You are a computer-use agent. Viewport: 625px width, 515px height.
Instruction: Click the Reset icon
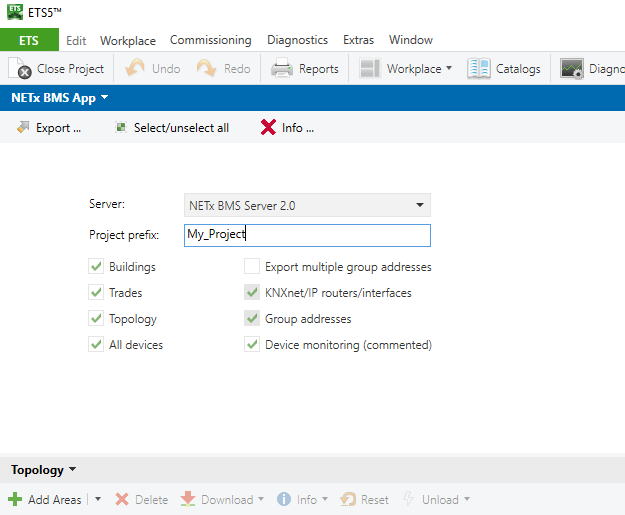348,499
